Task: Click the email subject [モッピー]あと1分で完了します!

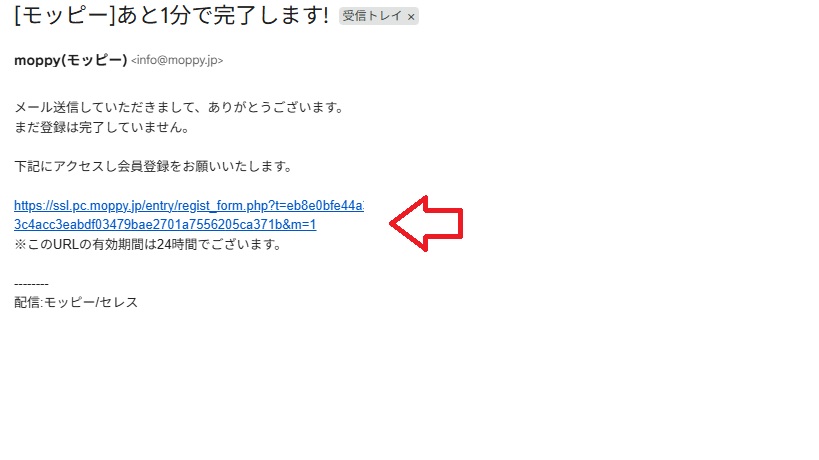Action: (171, 16)
